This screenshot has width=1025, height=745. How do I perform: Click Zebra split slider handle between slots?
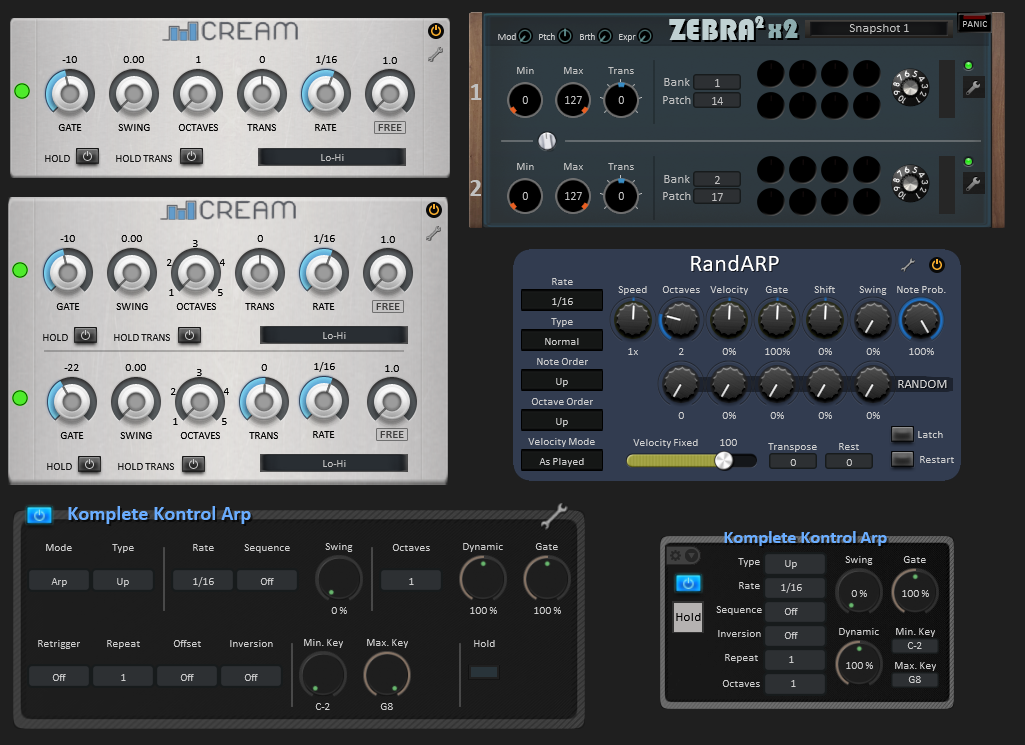547,141
